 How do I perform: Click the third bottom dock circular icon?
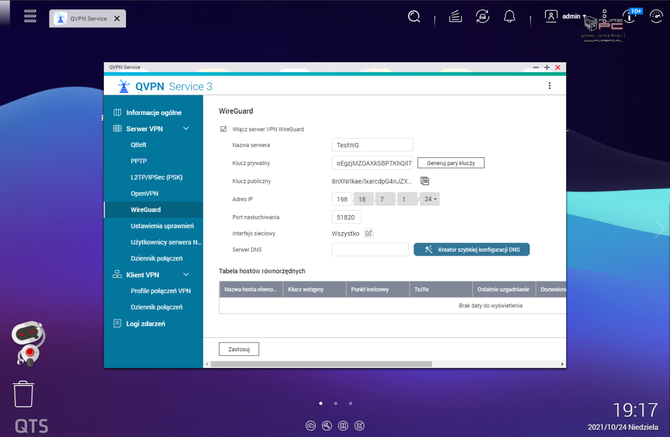[x=343, y=425]
